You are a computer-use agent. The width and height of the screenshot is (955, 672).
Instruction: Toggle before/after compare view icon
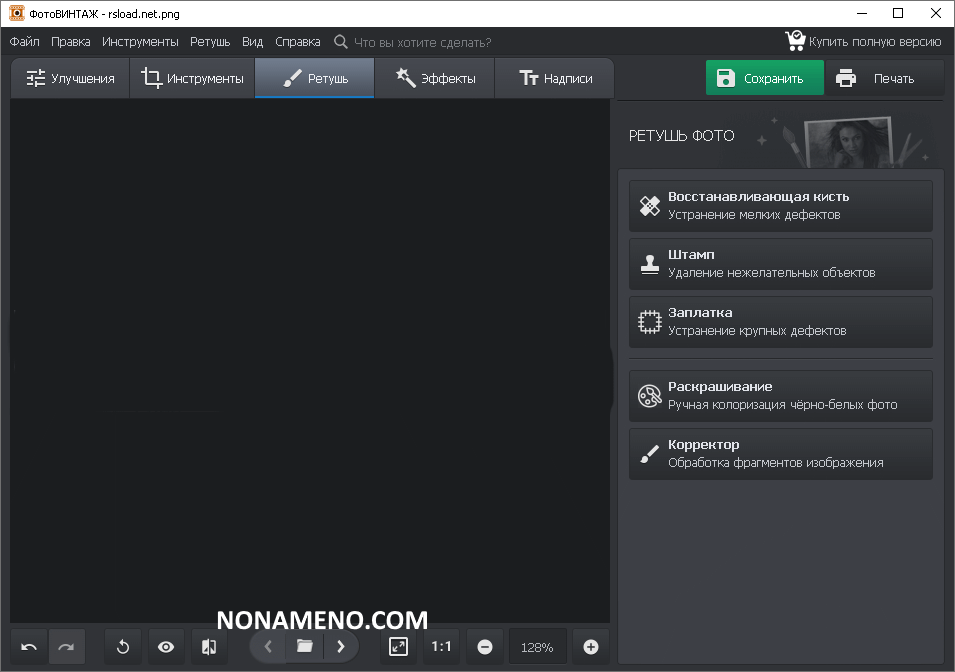click(x=209, y=647)
